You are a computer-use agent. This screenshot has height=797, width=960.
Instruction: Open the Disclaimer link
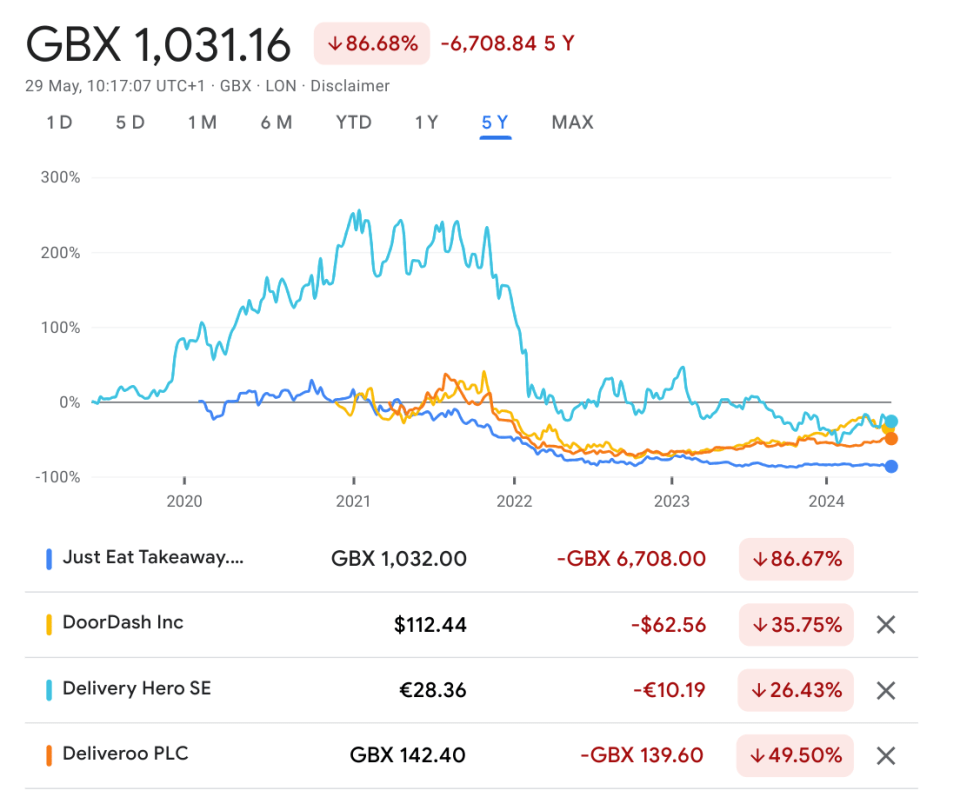pos(349,86)
